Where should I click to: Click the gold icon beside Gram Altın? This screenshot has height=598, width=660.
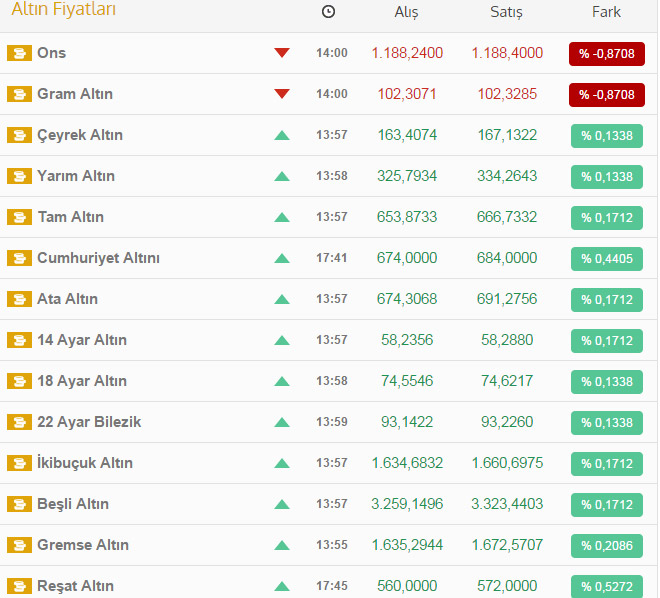[19, 94]
